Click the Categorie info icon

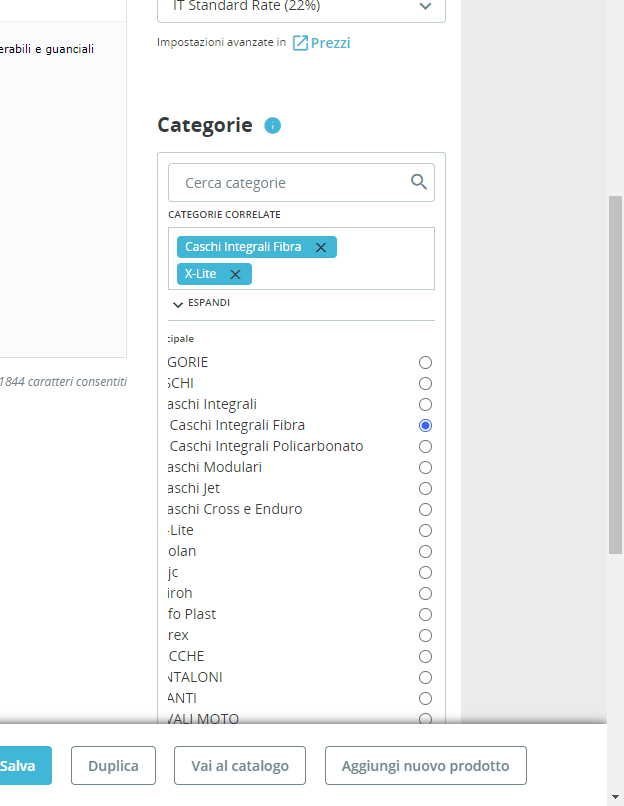[x=273, y=126]
